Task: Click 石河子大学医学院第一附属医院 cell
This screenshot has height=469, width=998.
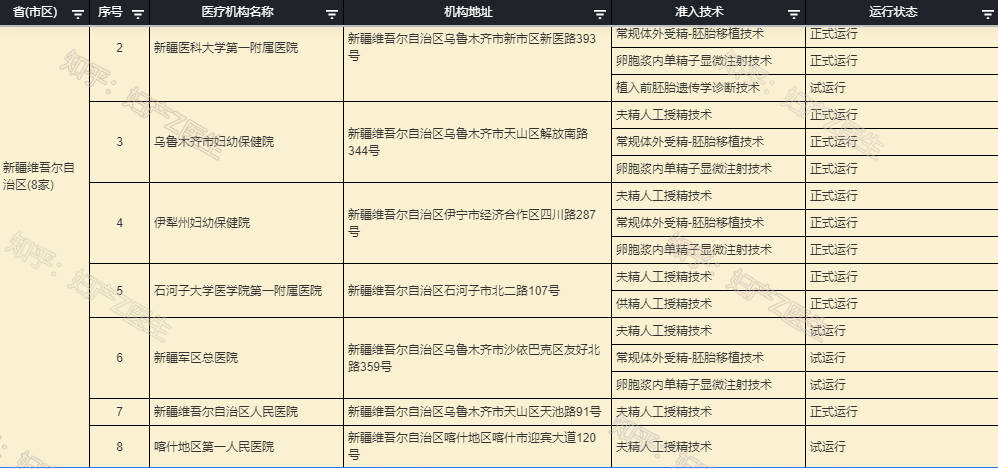Action: tap(246, 291)
